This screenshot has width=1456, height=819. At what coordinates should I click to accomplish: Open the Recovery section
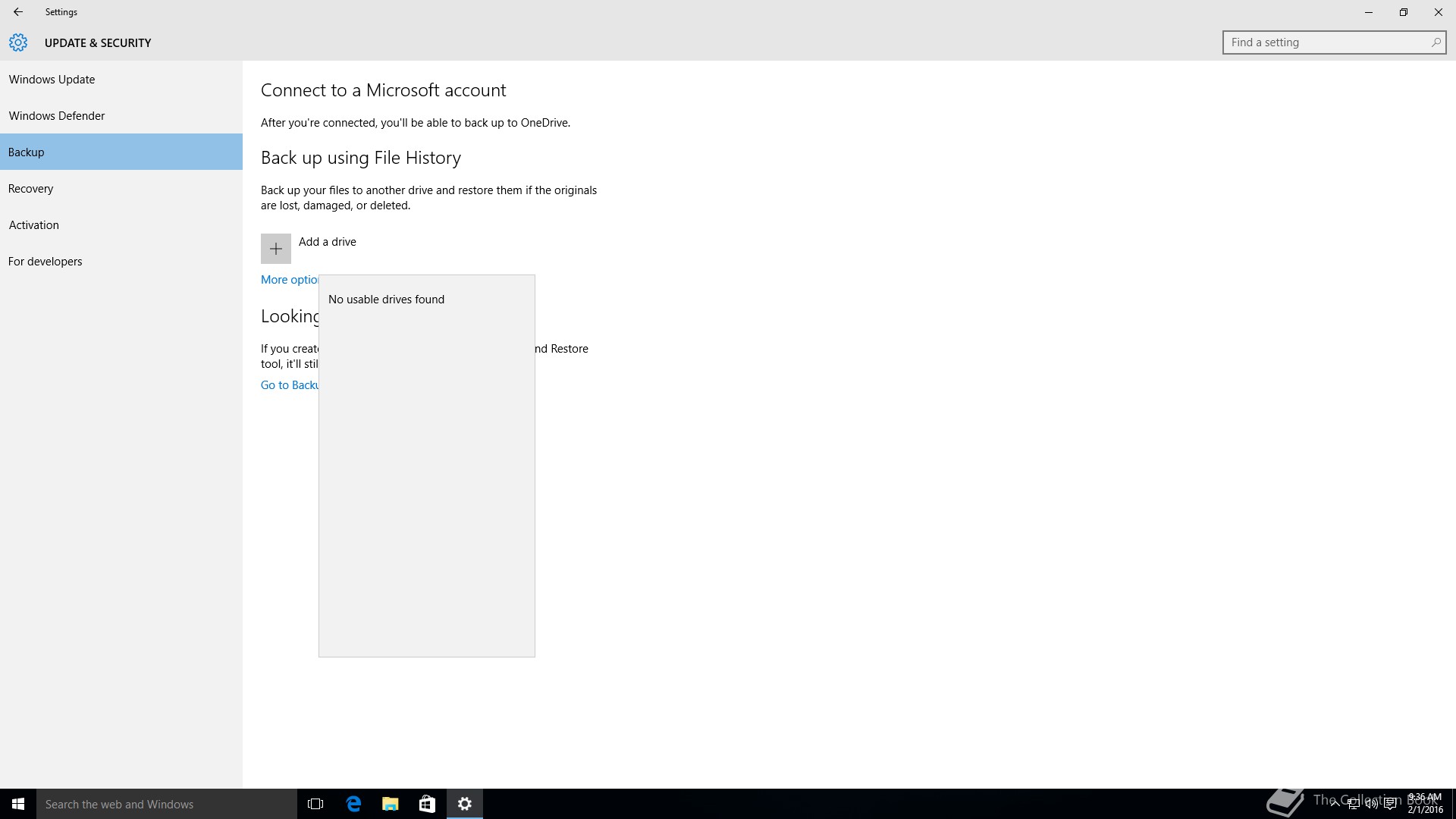(x=121, y=189)
